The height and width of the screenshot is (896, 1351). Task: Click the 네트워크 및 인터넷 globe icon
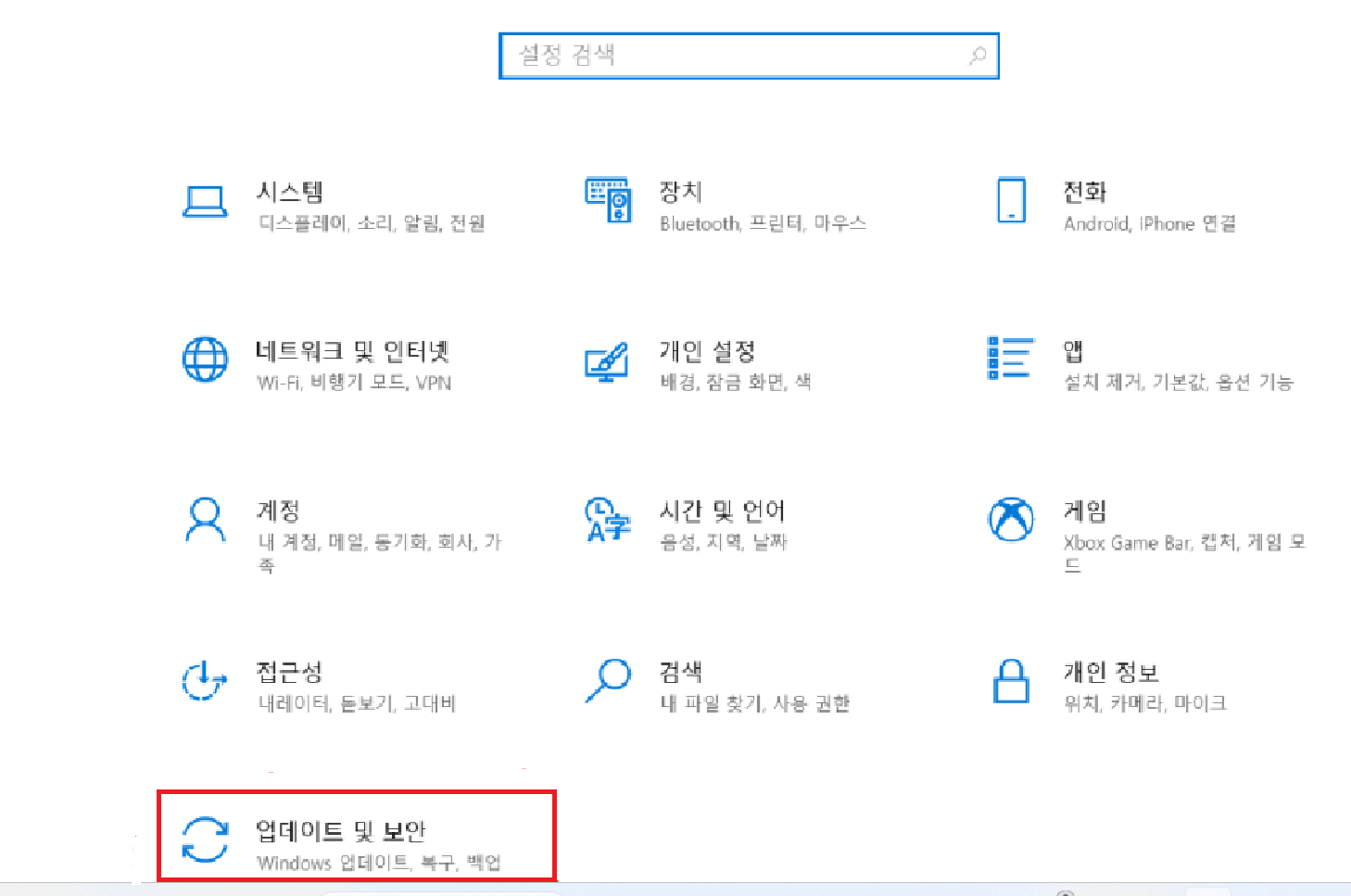point(205,360)
